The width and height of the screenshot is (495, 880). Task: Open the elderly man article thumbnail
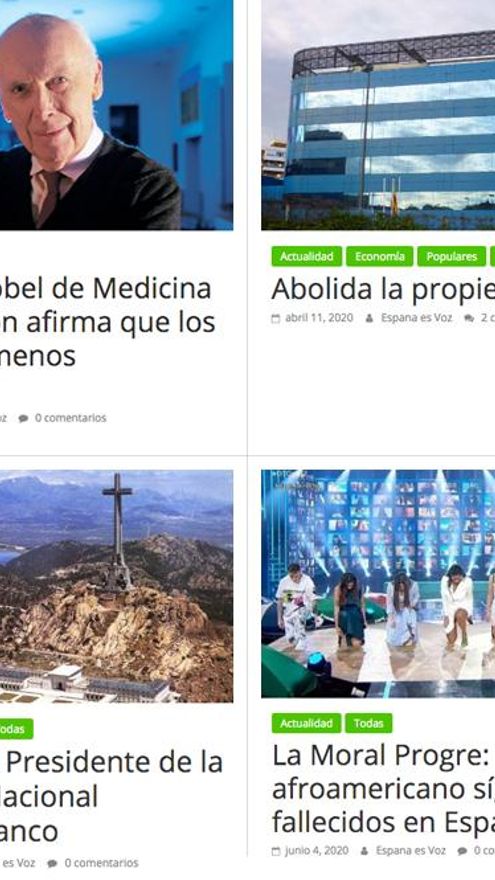pyautogui.click(x=116, y=114)
